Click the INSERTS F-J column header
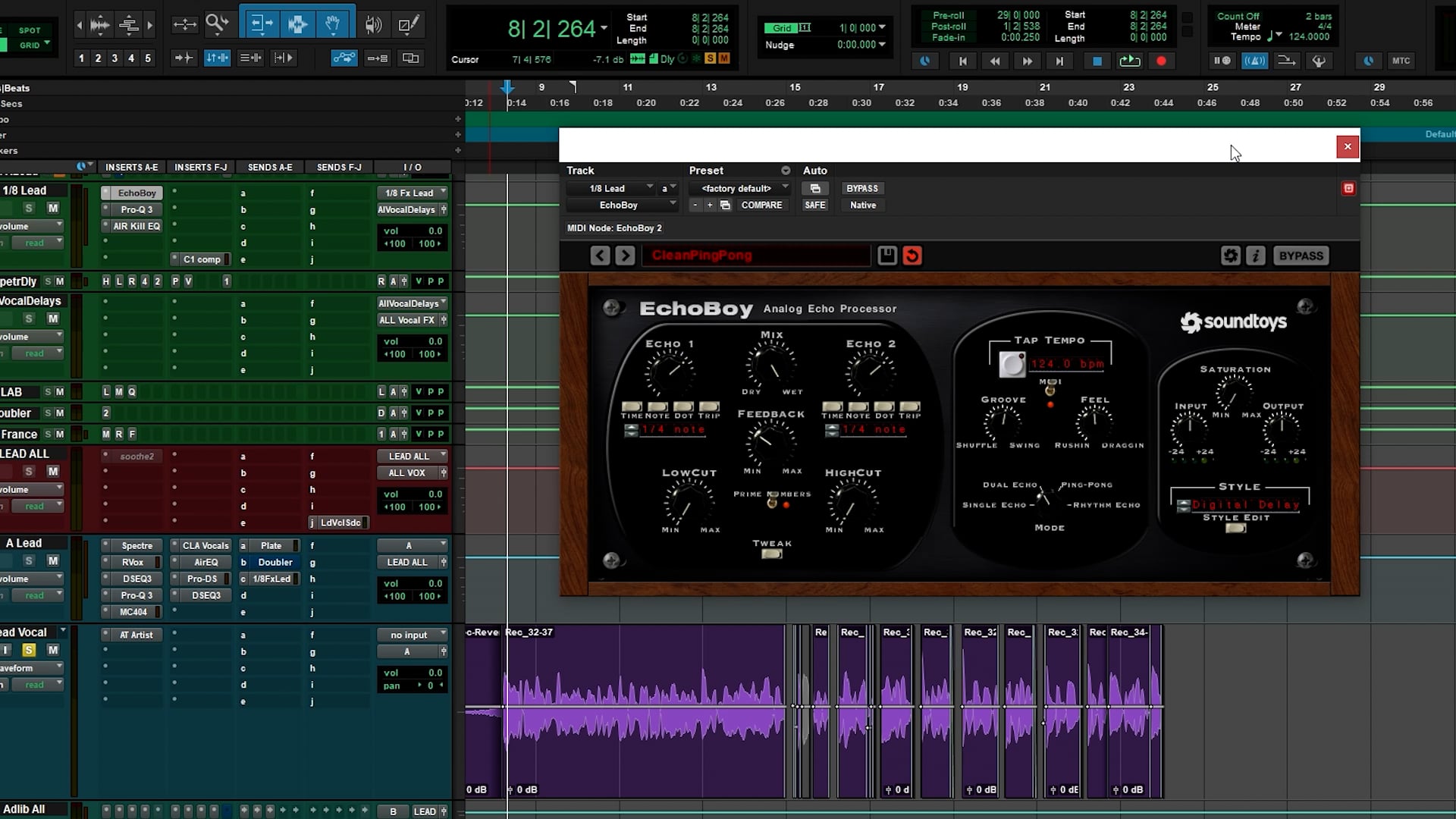This screenshot has height=819, width=1456. tap(200, 167)
